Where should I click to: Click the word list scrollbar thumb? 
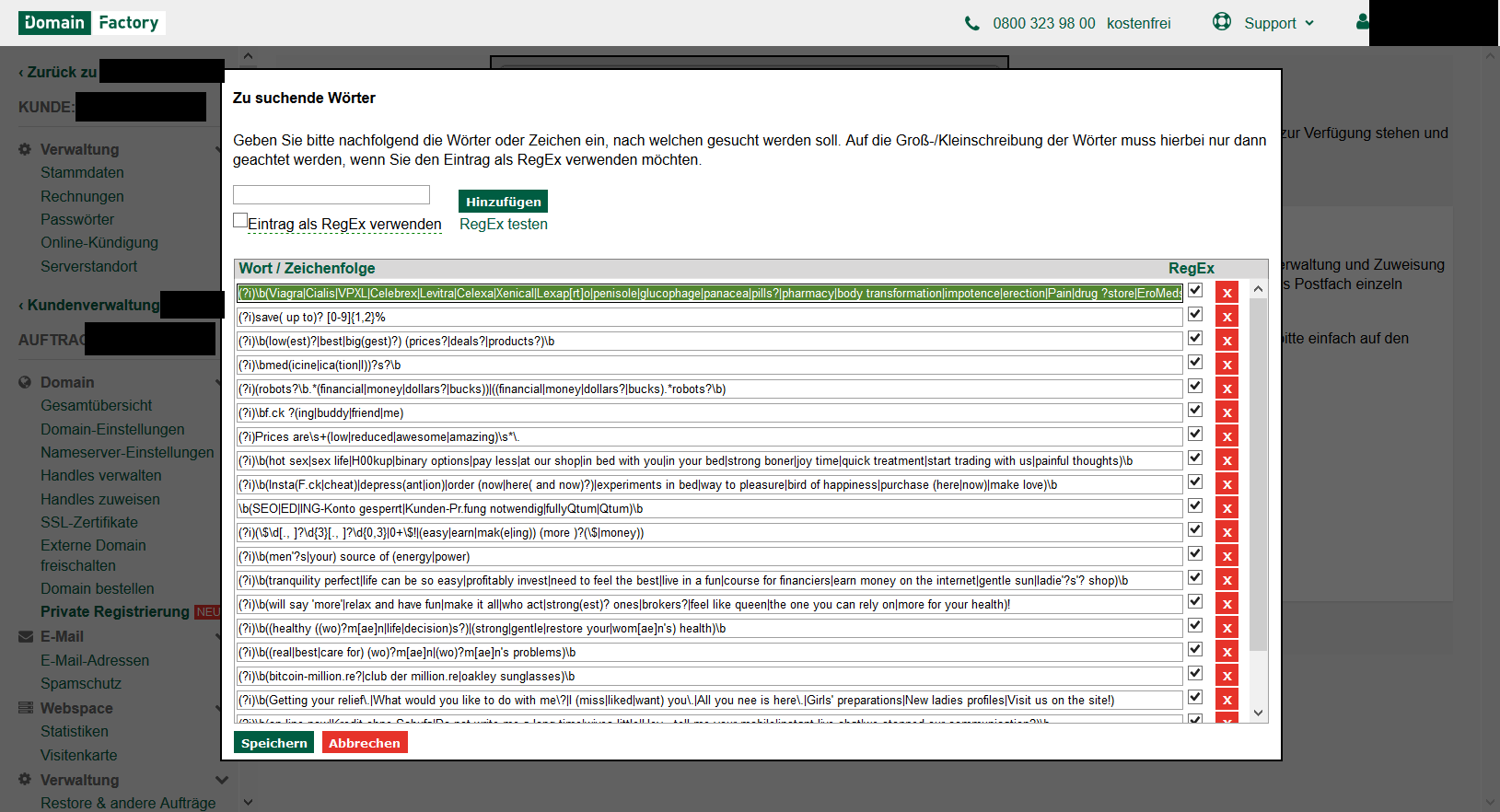click(x=1258, y=474)
